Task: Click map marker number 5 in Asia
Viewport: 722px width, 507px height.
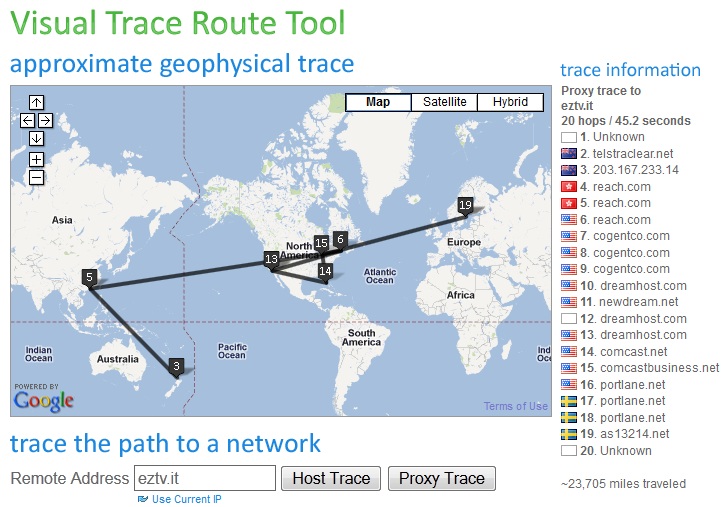Action: pos(89,277)
